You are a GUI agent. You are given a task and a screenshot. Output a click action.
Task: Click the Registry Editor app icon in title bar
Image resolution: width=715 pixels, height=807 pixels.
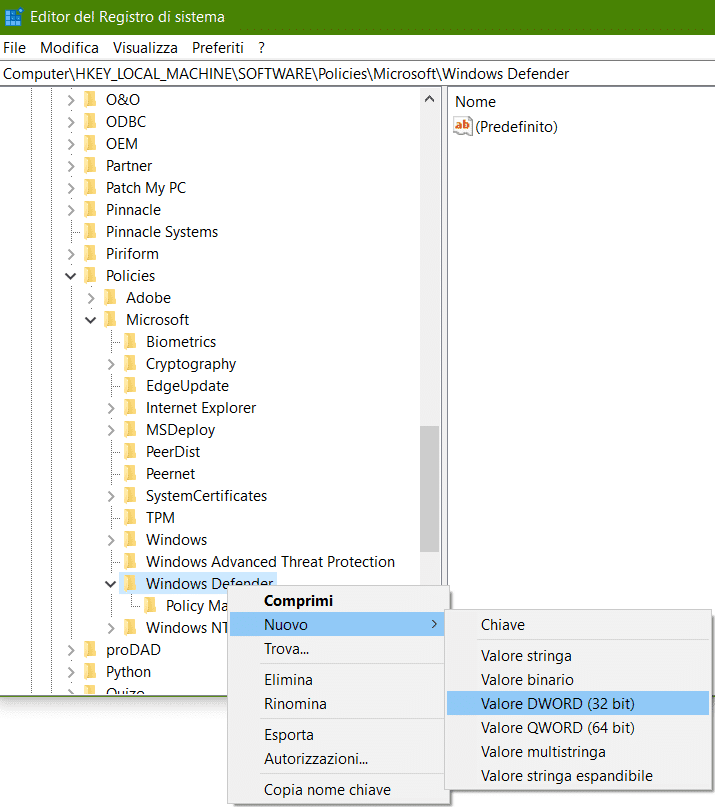[14, 17]
